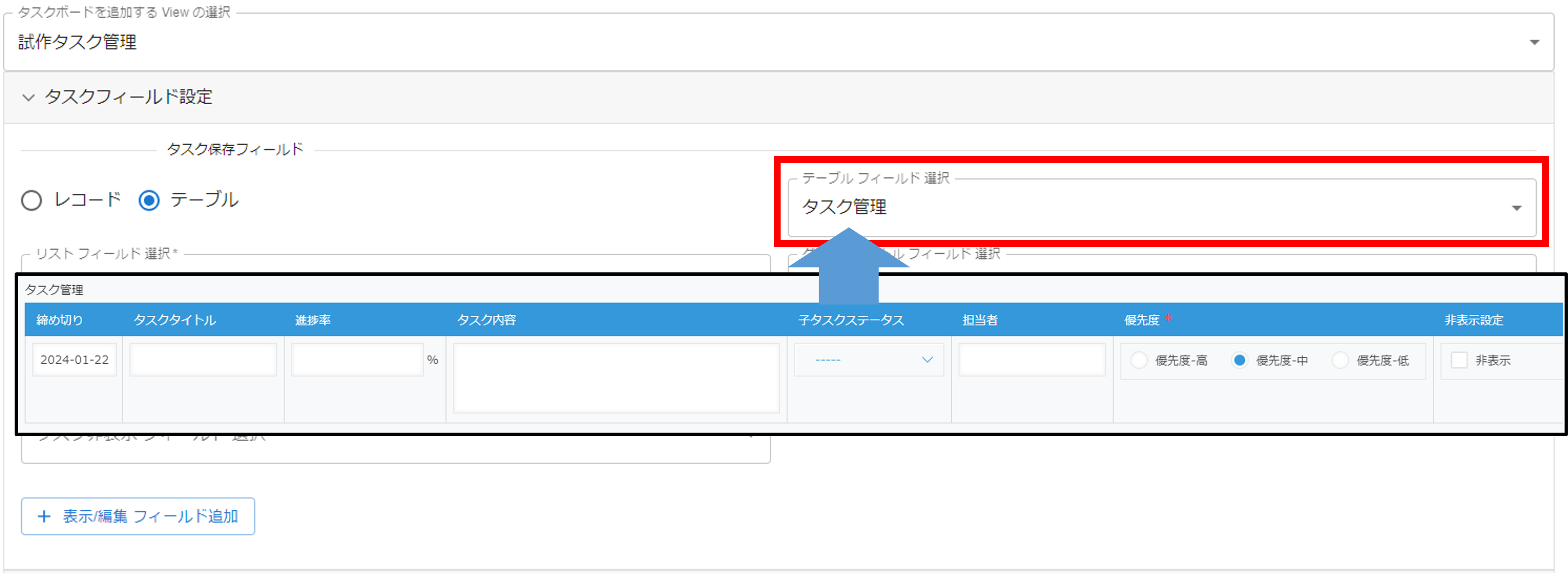Open the タスクボードを追加する View dropdown
Screen dimensions: 1568x573
779,41
